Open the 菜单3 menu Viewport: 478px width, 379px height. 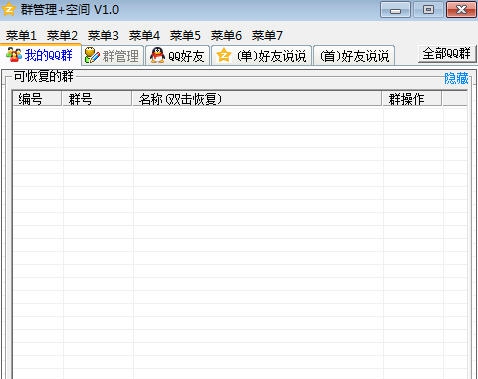(103, 35)
